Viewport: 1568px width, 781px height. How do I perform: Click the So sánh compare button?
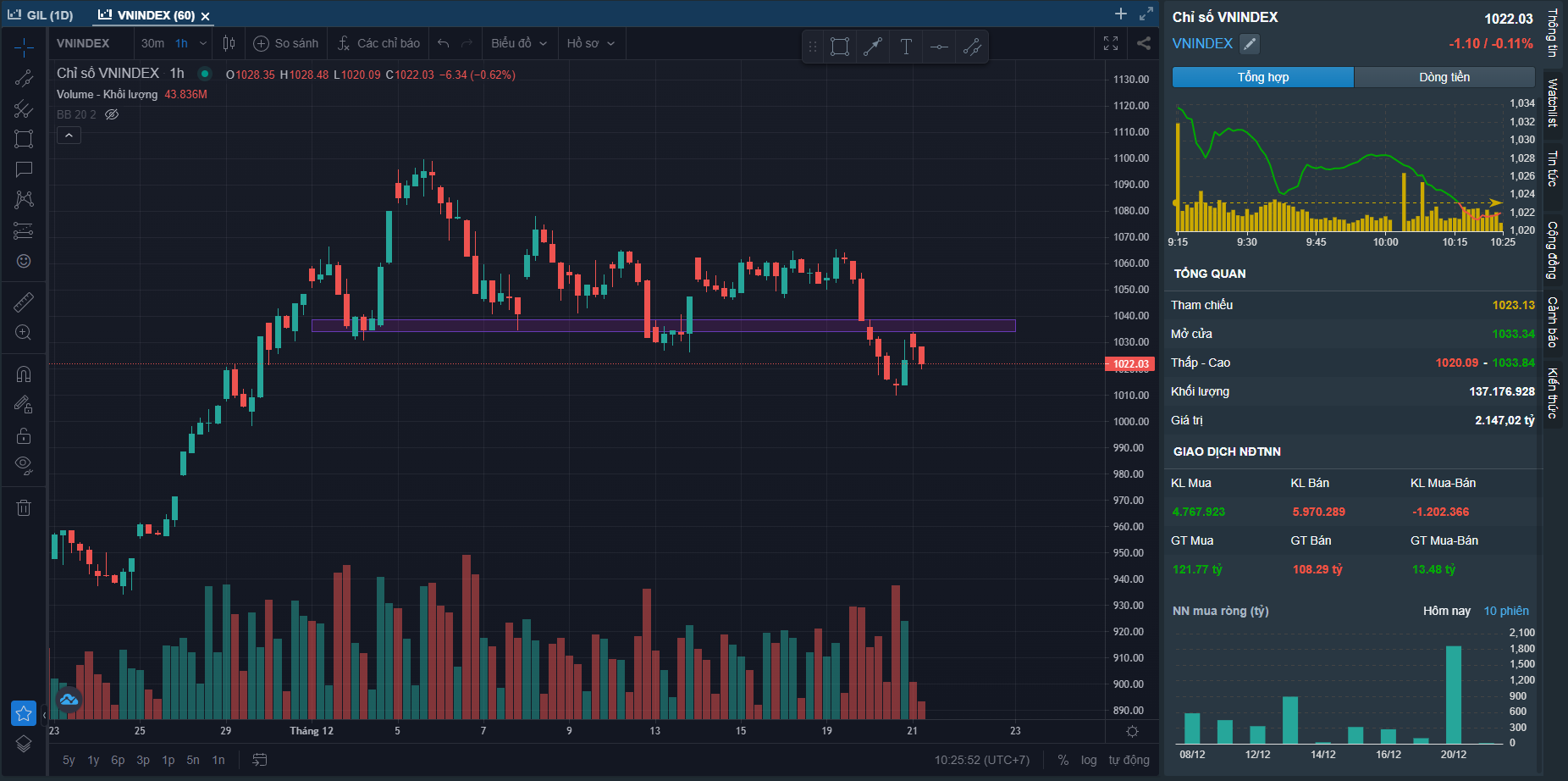[x=286, y=43]
